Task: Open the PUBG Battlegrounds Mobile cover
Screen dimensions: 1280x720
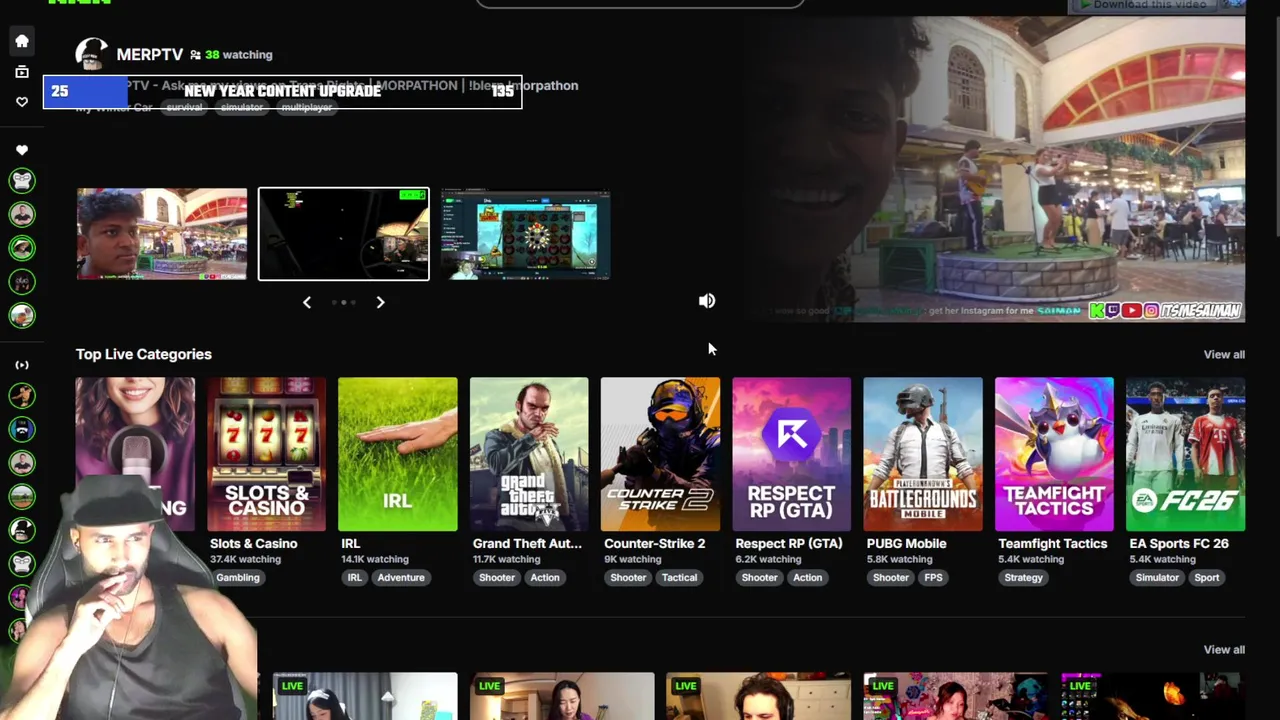Action: pyautogui.click(x=923, y=454)
